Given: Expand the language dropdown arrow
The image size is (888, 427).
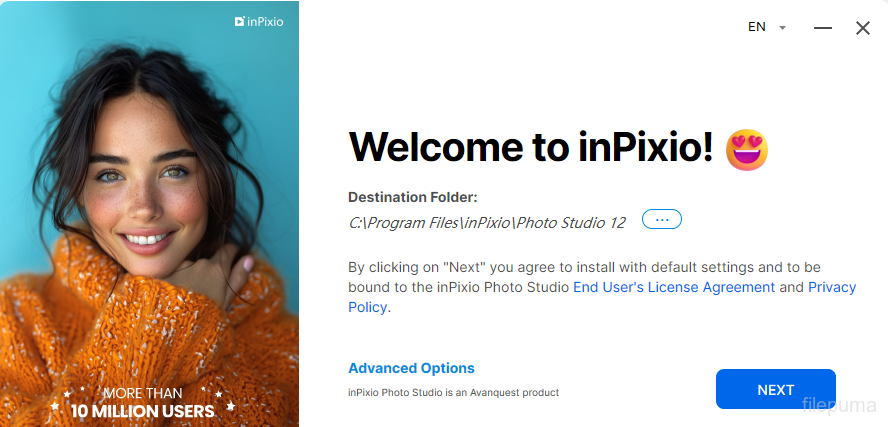Looking at the screenshot, I should [x=783, y=28].
